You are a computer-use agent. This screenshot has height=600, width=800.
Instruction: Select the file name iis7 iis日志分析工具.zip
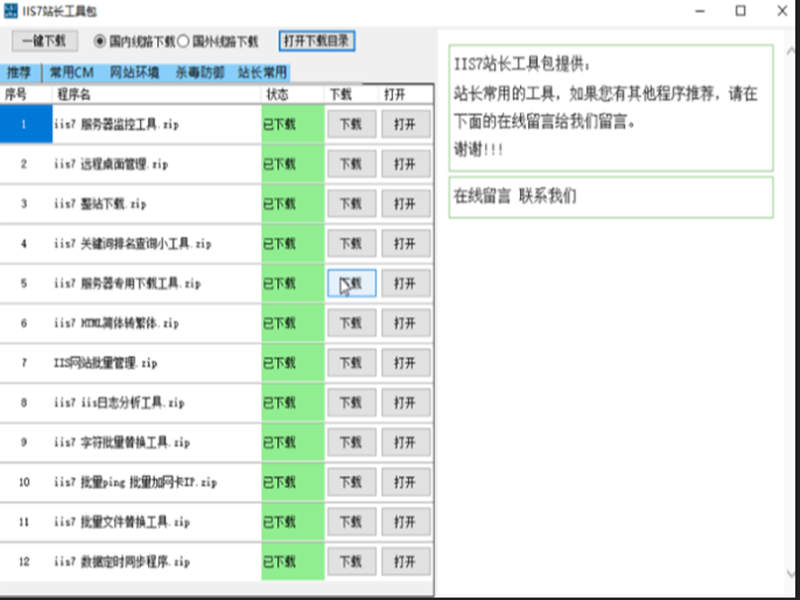click(x=119, y=403)
